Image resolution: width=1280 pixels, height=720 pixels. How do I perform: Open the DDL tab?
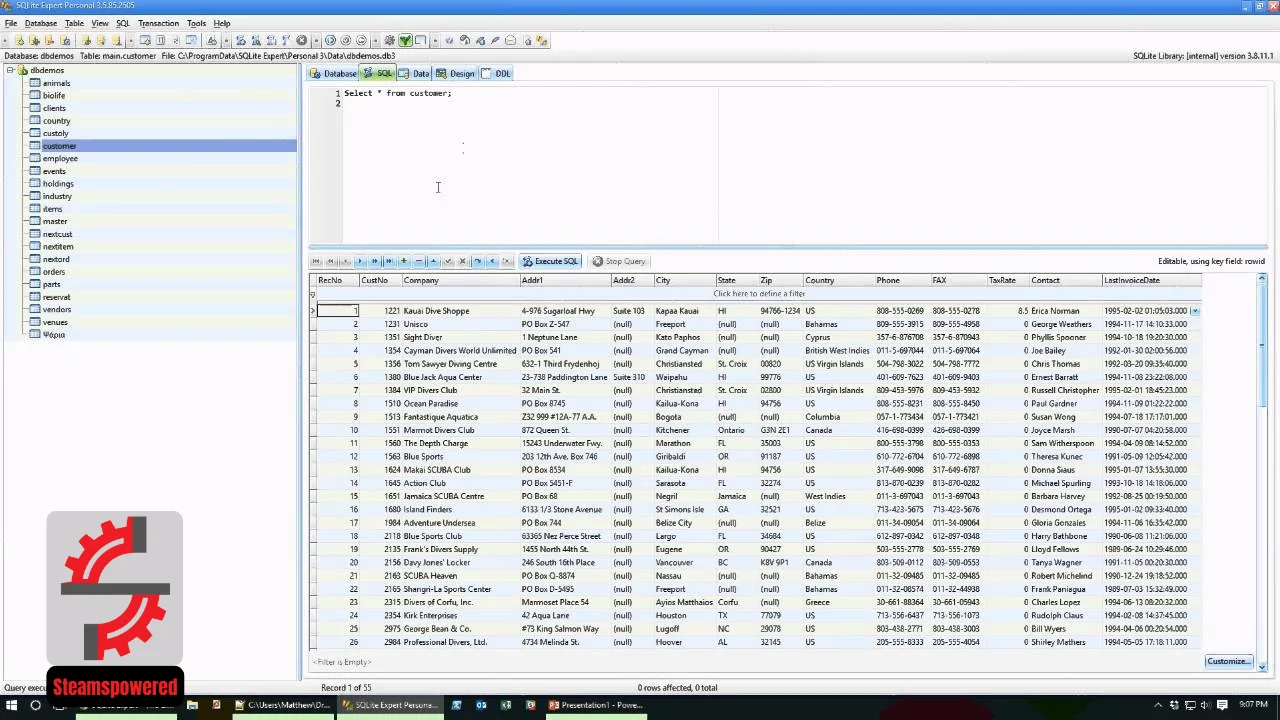point(496,73)
